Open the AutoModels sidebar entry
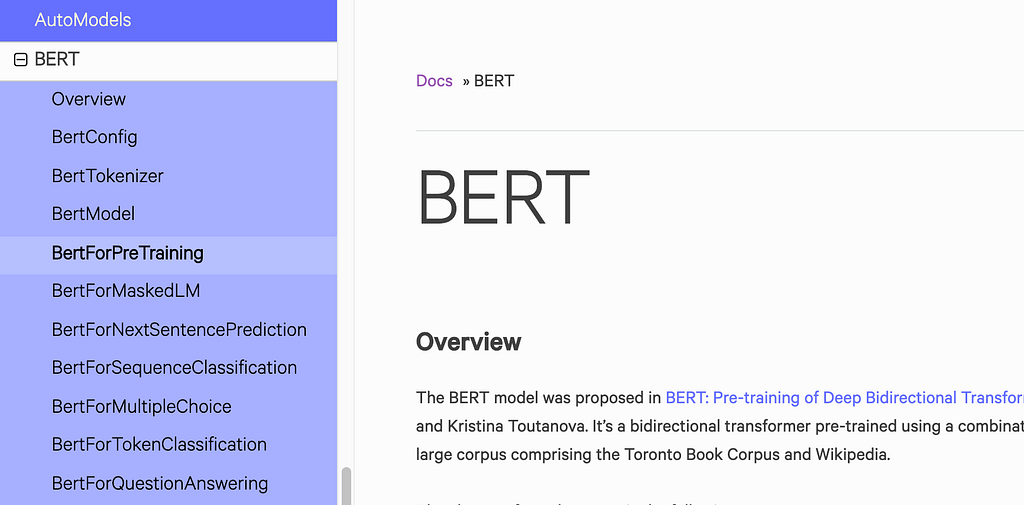Image resolution: width=1024 pixels, height=505 pixels. (x=83, y=20)
